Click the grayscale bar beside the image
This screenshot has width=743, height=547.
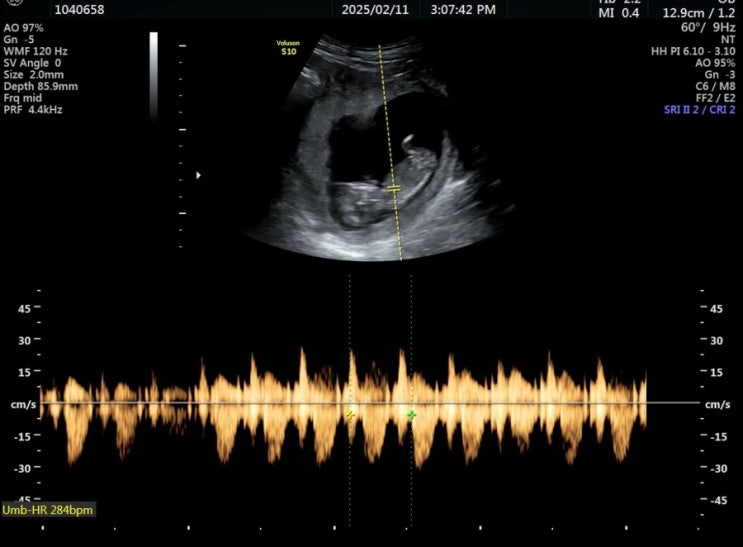(154, 76)
